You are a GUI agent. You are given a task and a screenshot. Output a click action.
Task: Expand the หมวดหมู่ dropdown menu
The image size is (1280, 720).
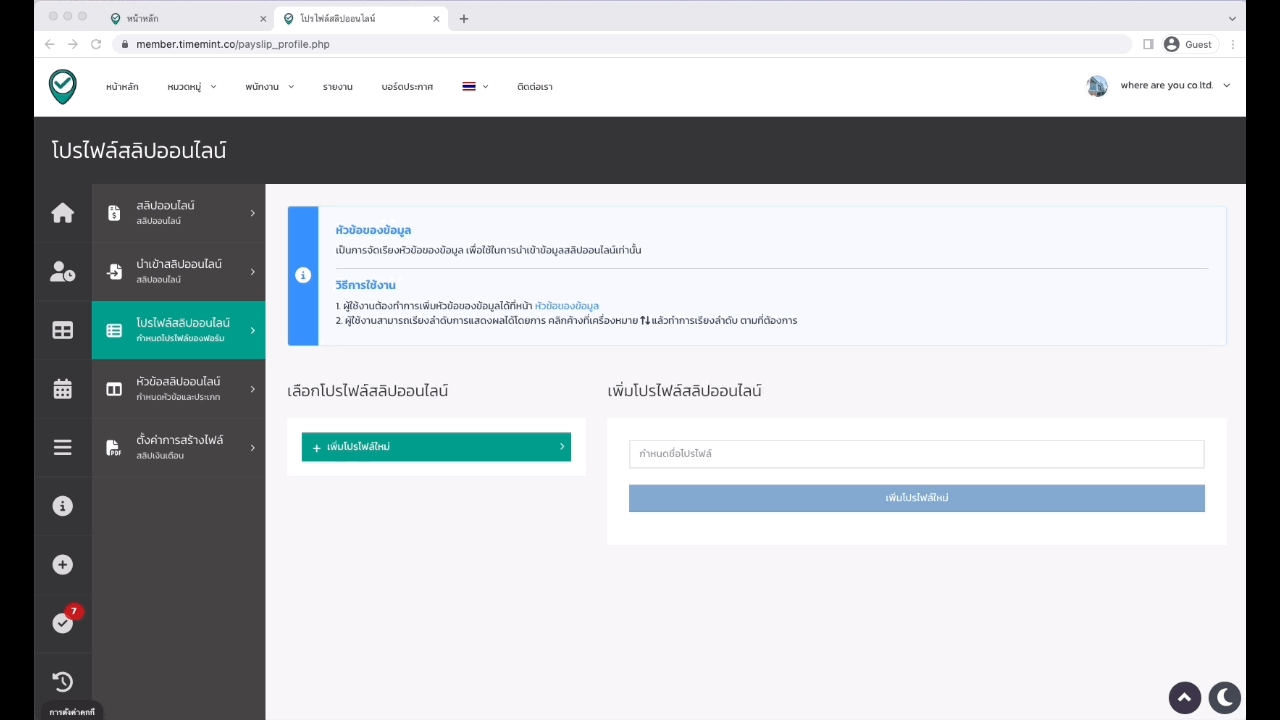tap(191, 87)
